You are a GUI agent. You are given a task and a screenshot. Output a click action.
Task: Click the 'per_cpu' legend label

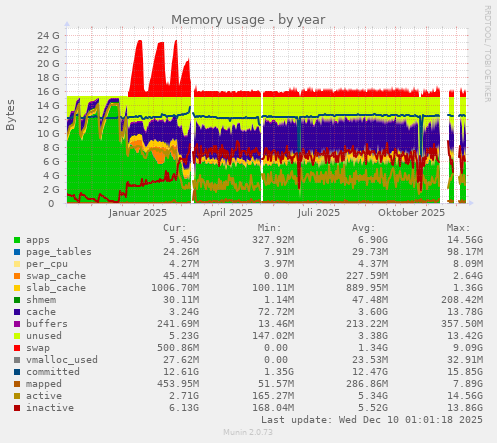coord(47,264)
